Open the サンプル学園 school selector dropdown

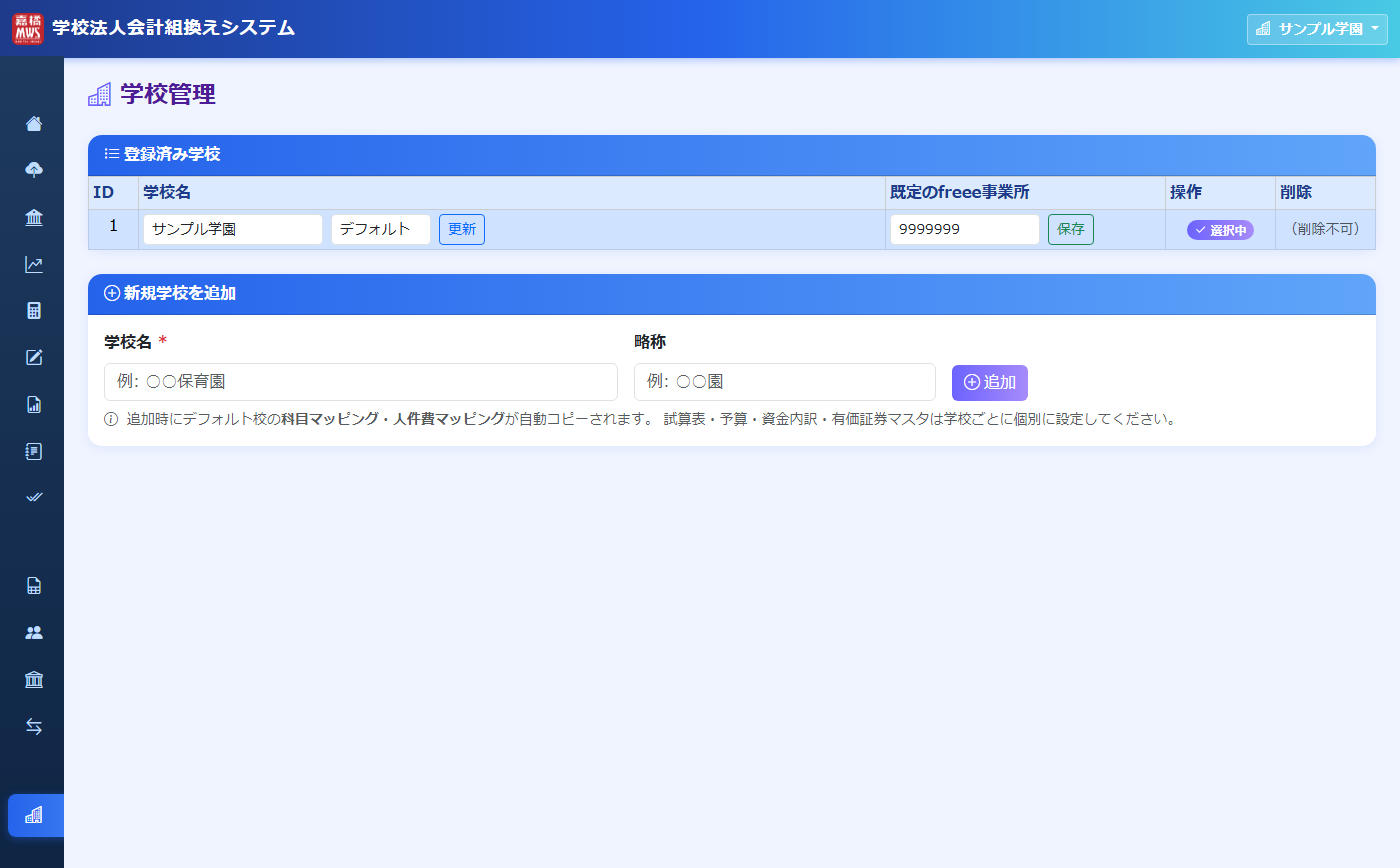tap(1317, 29)
